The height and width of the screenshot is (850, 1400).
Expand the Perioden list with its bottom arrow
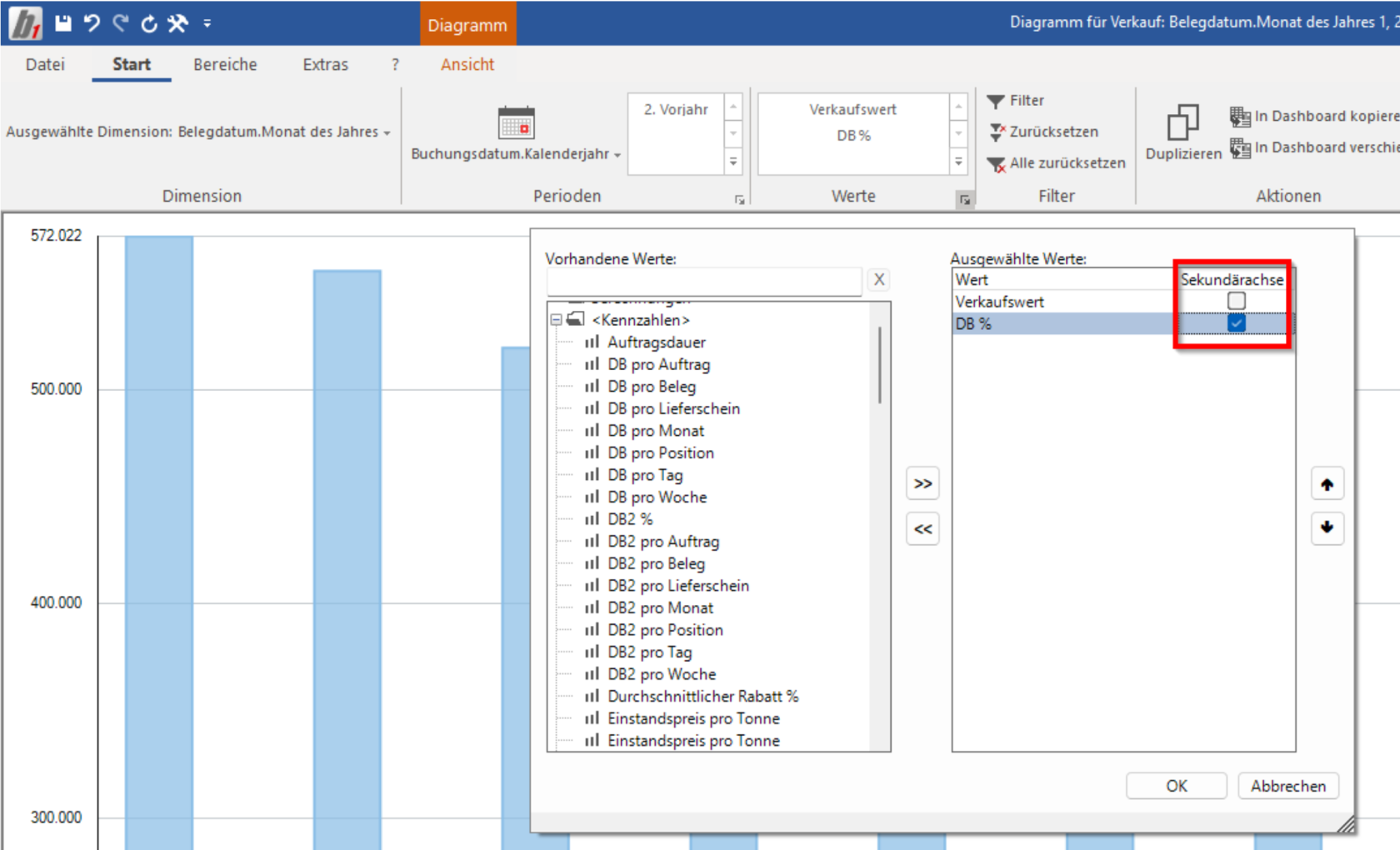(733, 162)
